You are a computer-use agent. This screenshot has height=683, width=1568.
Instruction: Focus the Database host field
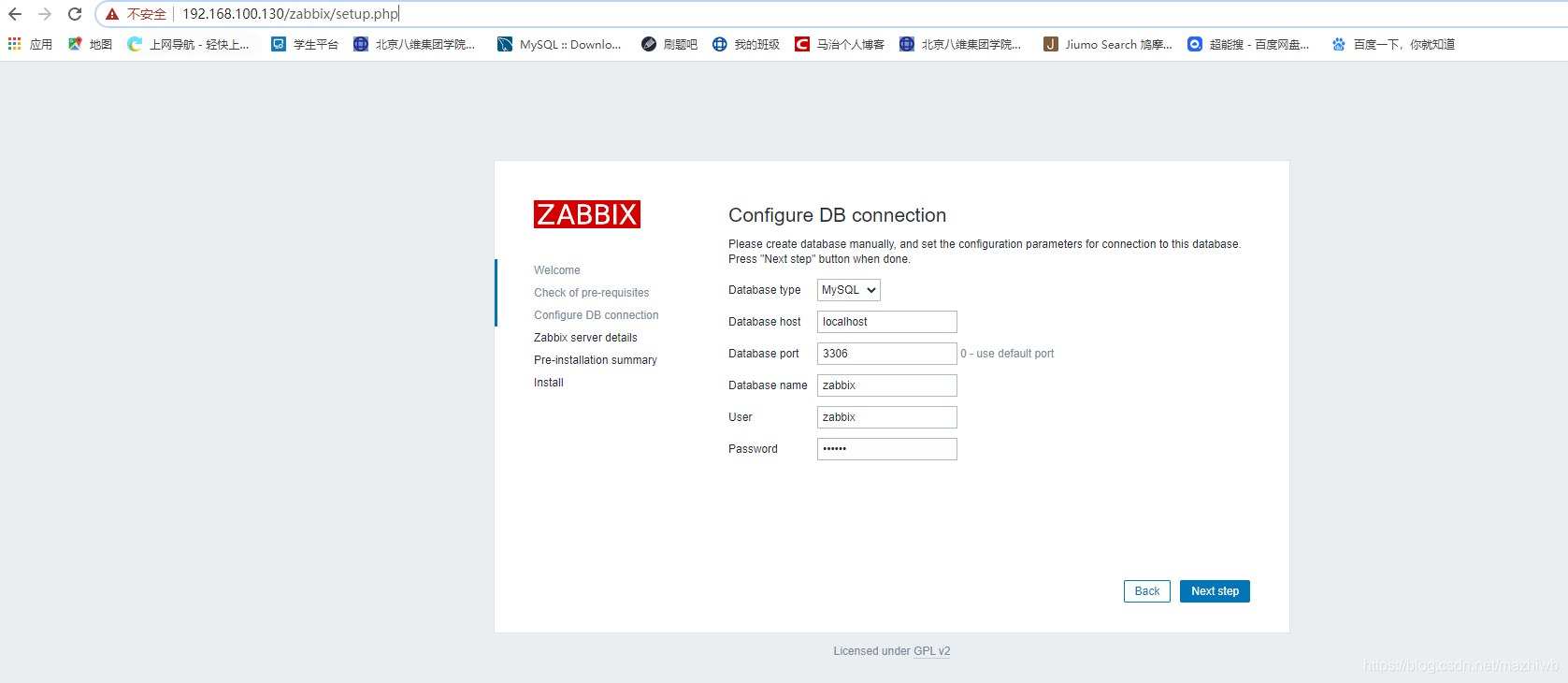(x=887, y=322)
